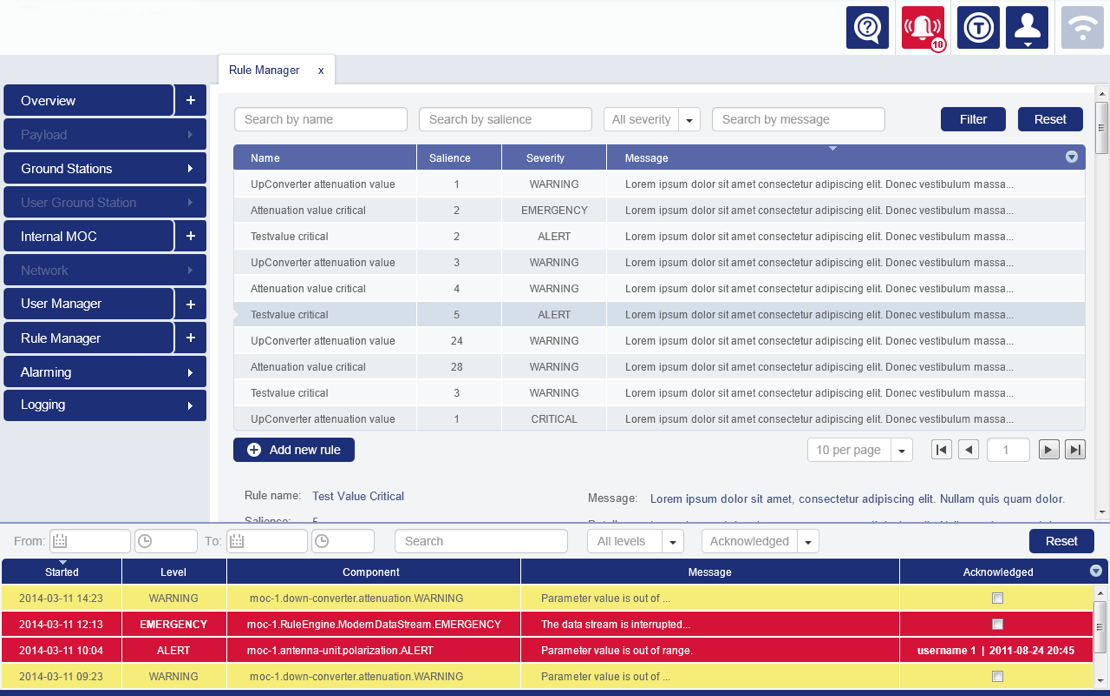Click the circled T icon in header

pyautogui.click(x=977, y=28)
